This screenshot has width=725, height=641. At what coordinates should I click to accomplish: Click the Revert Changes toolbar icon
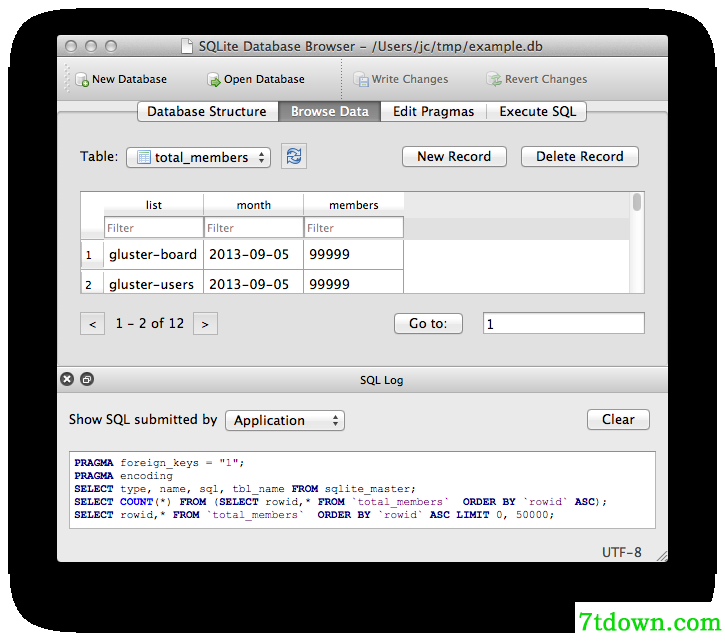tap(494, 80)
